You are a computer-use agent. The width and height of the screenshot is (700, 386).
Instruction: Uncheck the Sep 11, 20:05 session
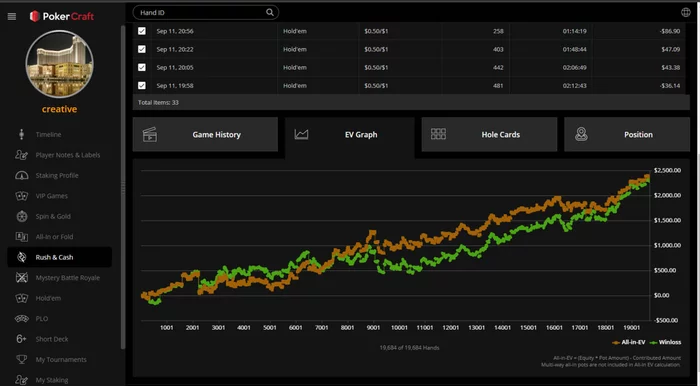point(142,67)
